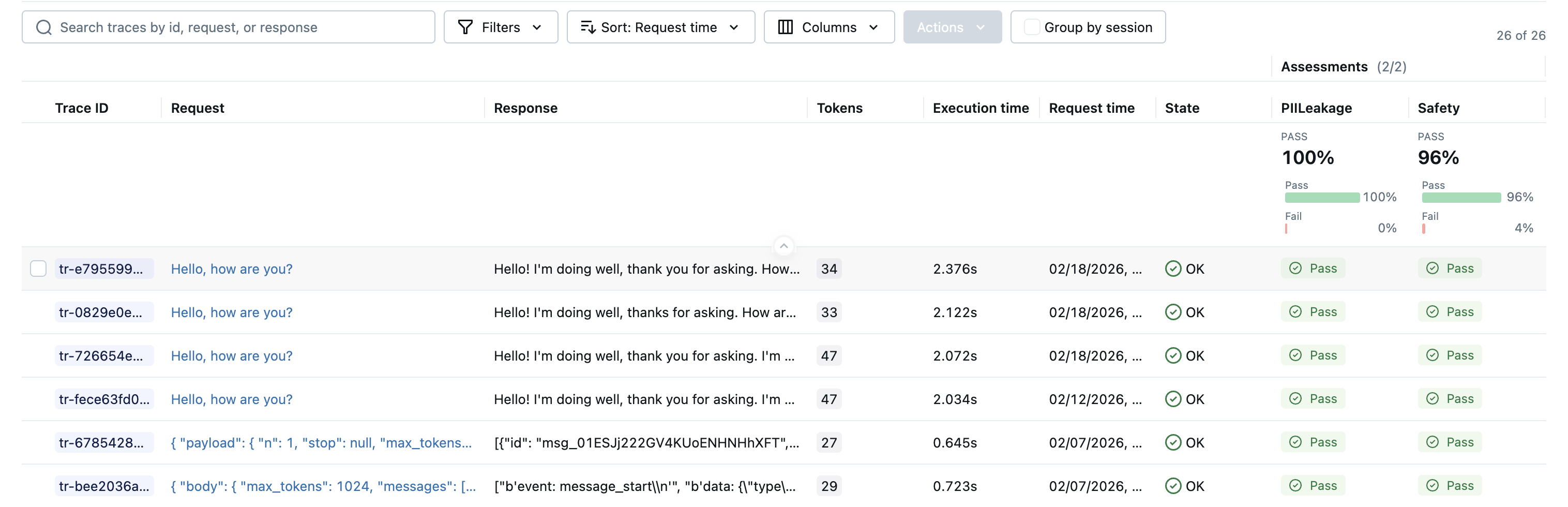Open the Sort: Request time dropdown

660,27
